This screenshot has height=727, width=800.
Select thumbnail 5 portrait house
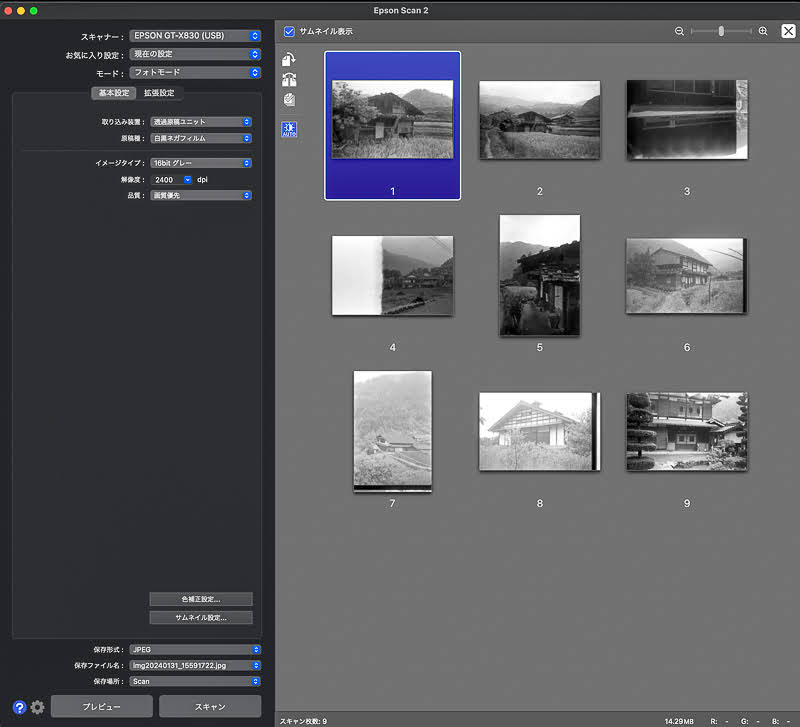540,275
